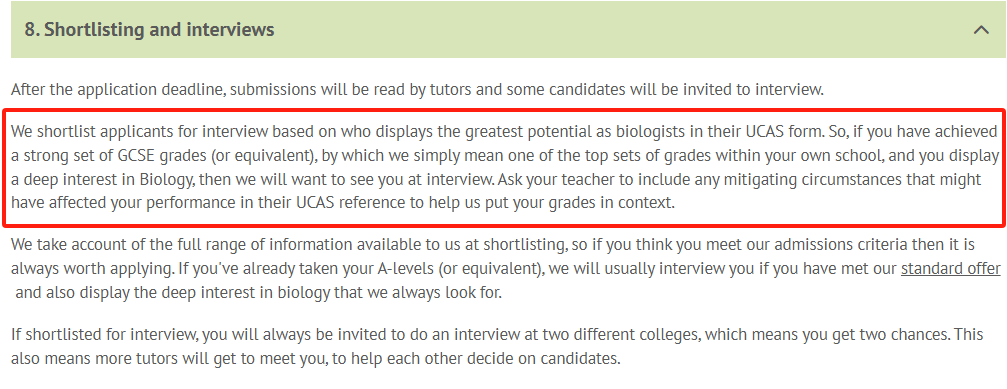Click the red-outlined shortlisting paragraph
The image size is (1007, 389).
[x=504, y=168]
